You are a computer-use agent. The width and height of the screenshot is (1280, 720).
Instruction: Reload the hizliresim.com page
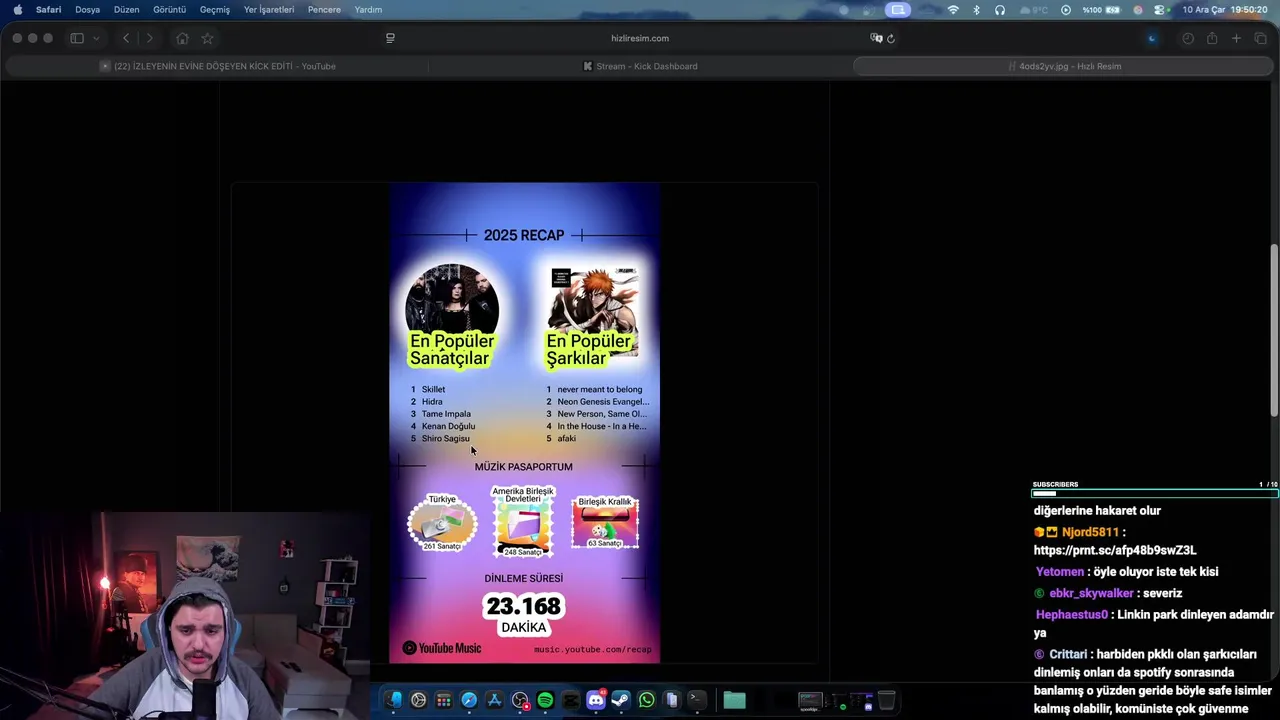891,38
